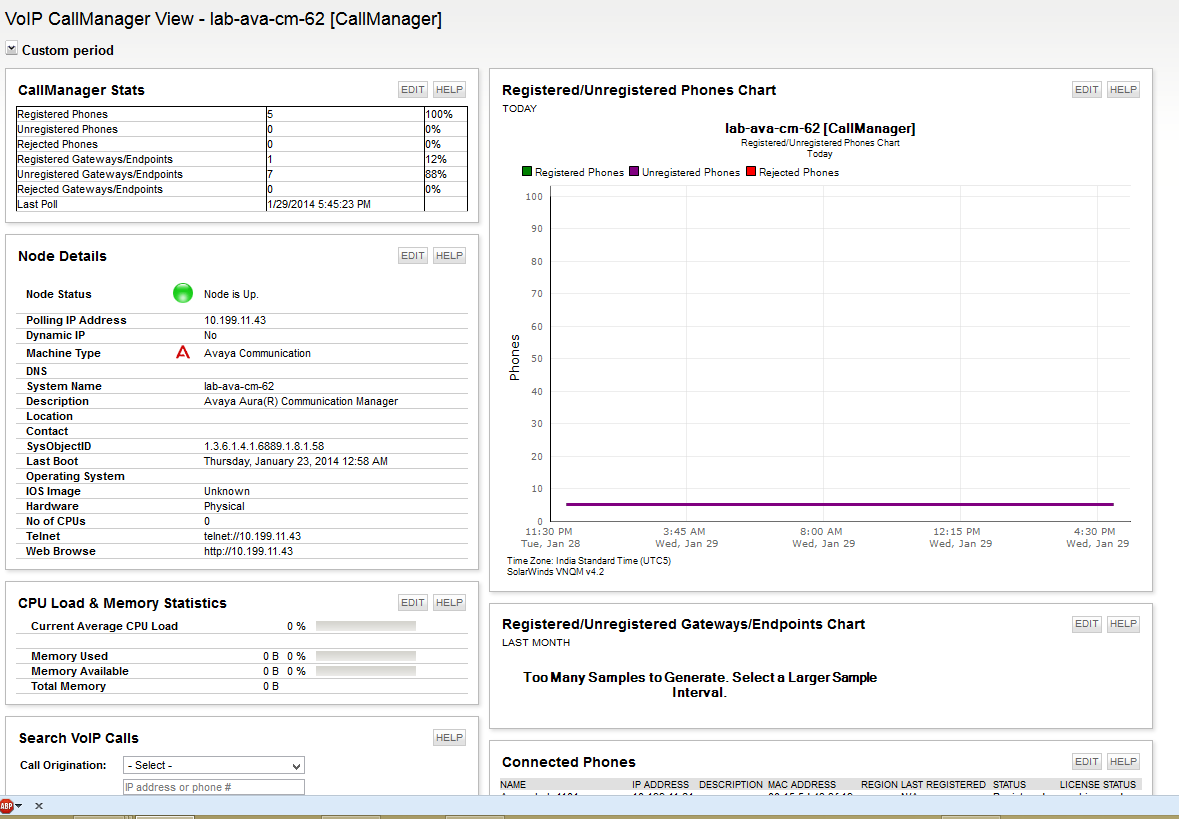Edit the Gateways/Endpoints Chart panel
This screenshot has height=819, width=1179.
(1087, 623)
